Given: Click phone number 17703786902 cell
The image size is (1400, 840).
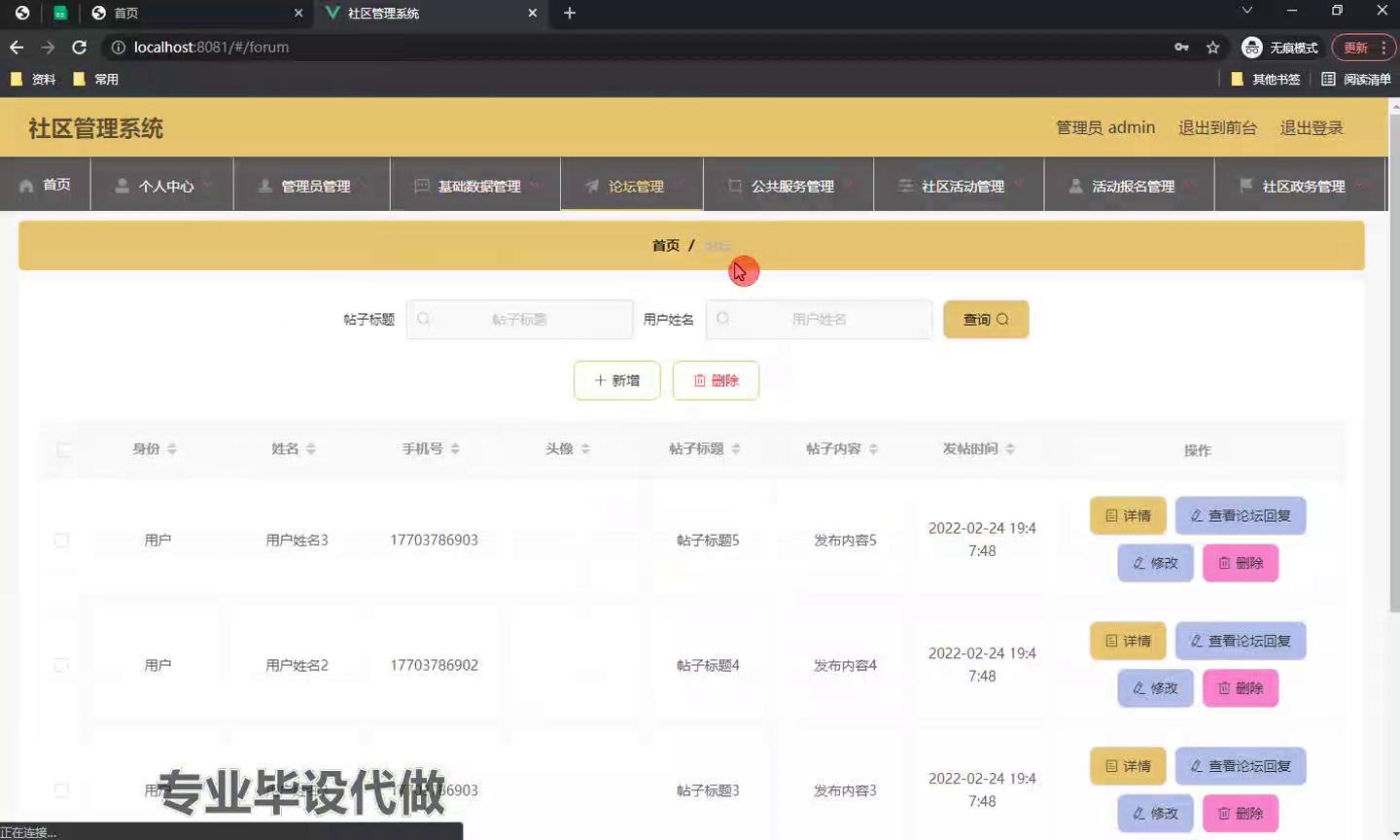Looking at the screenshot, I should (x=434, y=665).
